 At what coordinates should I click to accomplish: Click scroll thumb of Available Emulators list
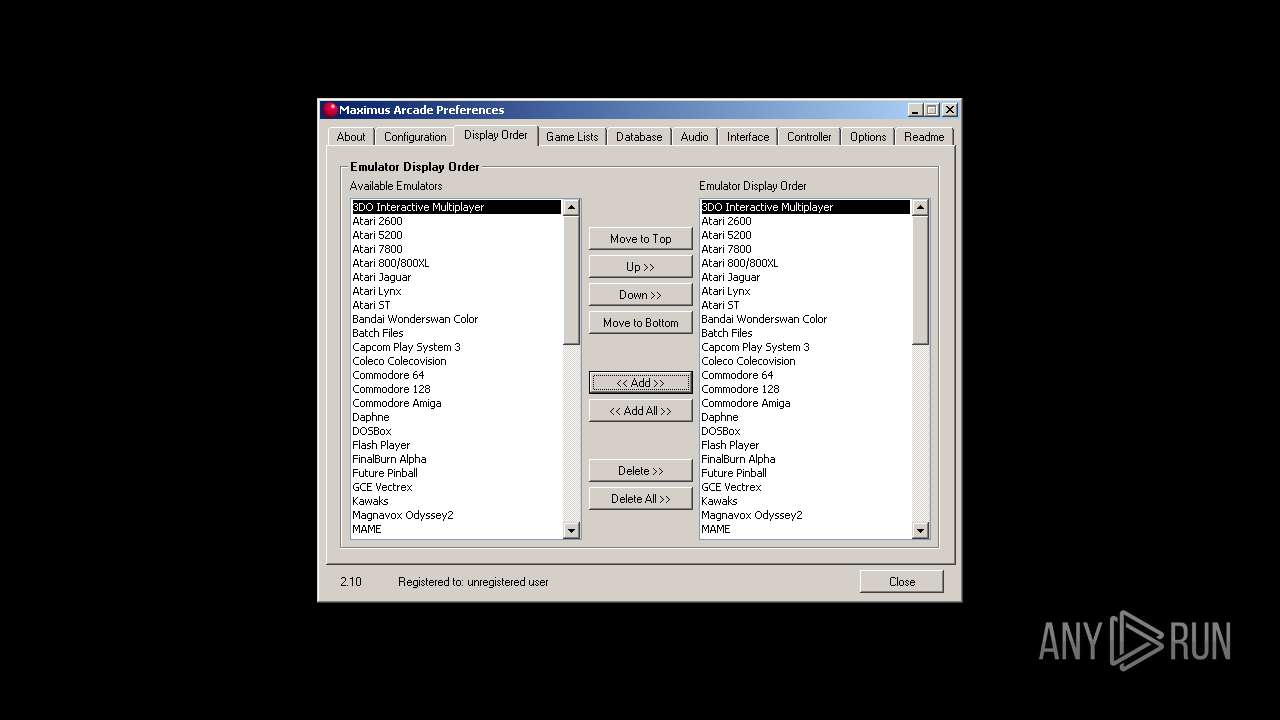point(571,280)
